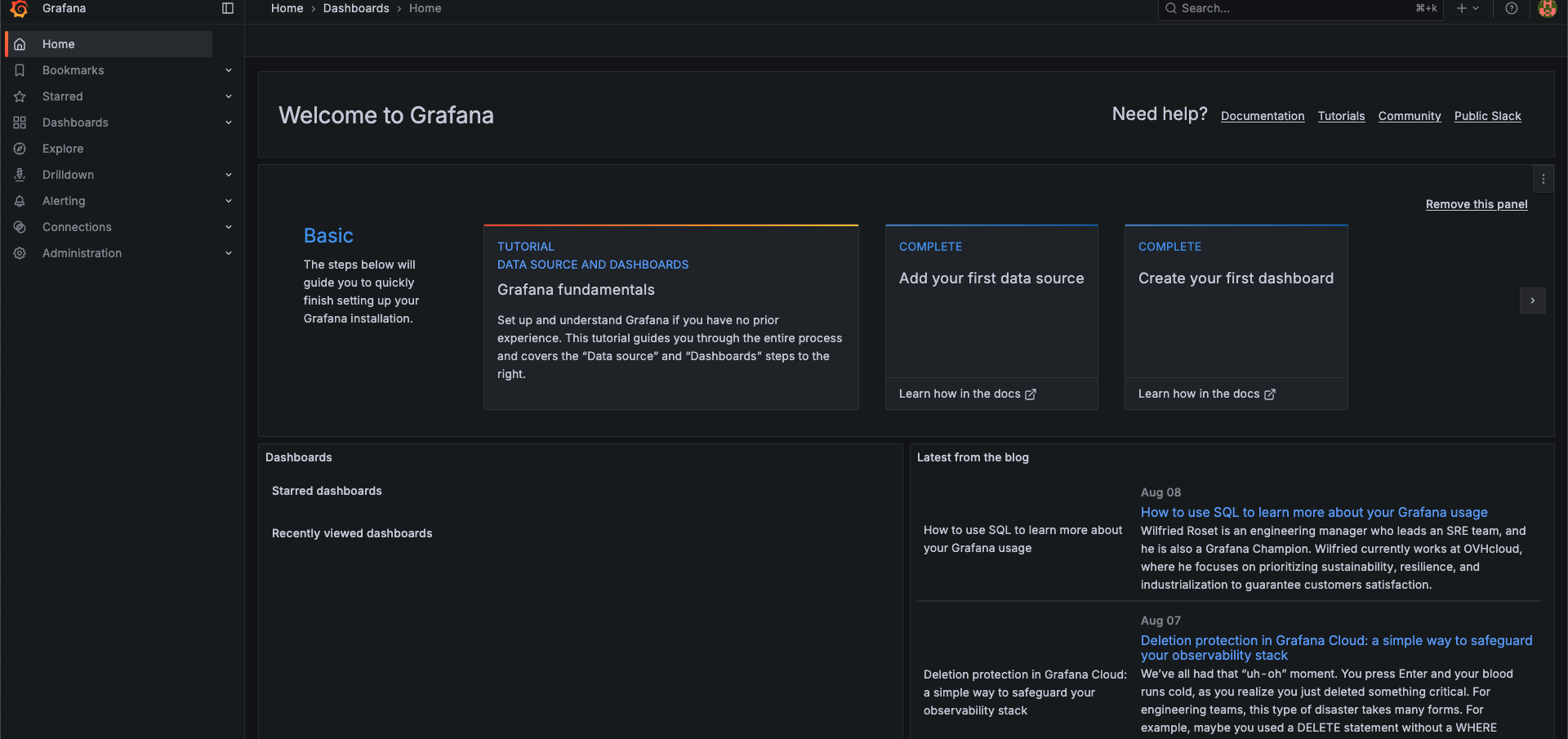This screenshot has height=739, width=1568.
Task: Expand the Administration section chevron
Action: pyautogui.click(x=229, y=253)
